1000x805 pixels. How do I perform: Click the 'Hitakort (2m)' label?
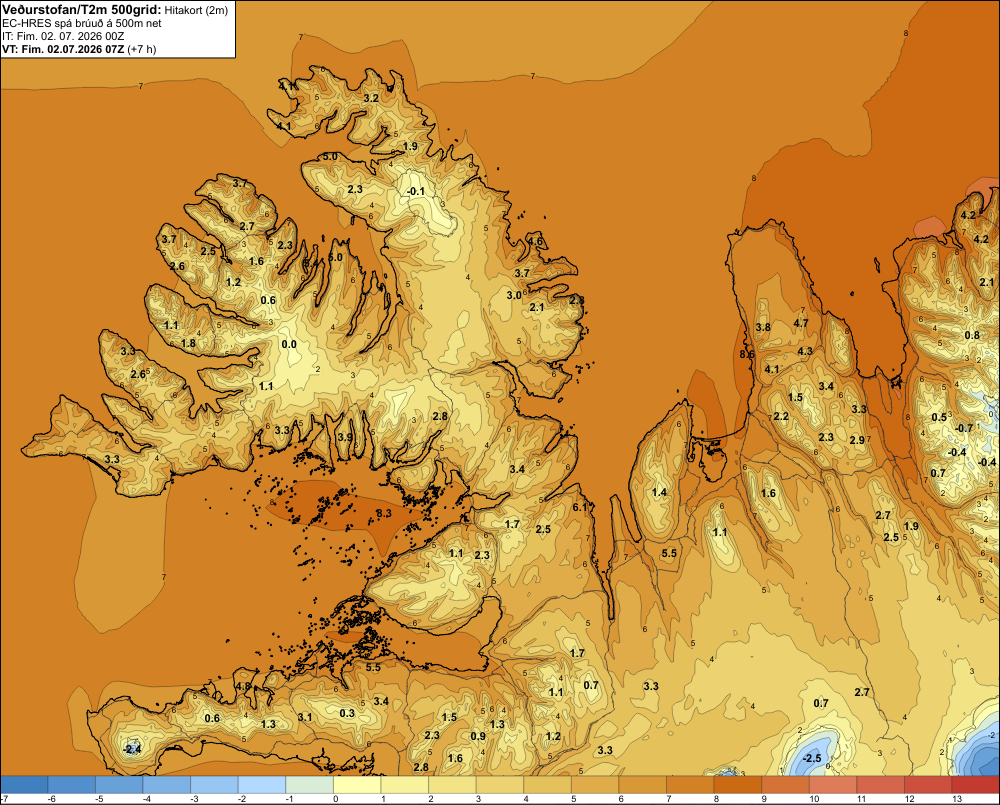point(196,10)
